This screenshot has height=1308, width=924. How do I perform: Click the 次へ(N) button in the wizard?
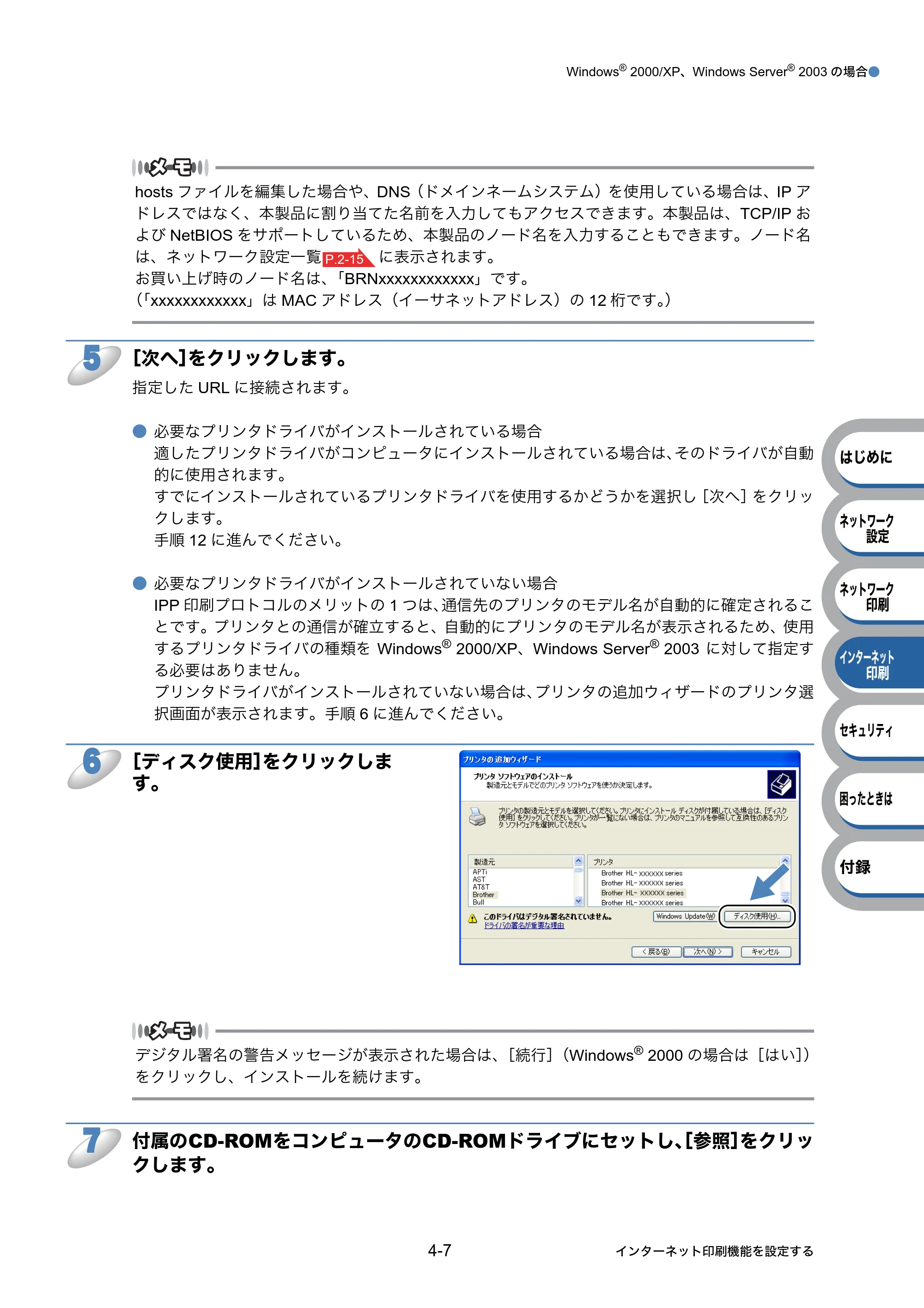pyautogui.click(x=707, y=951)
